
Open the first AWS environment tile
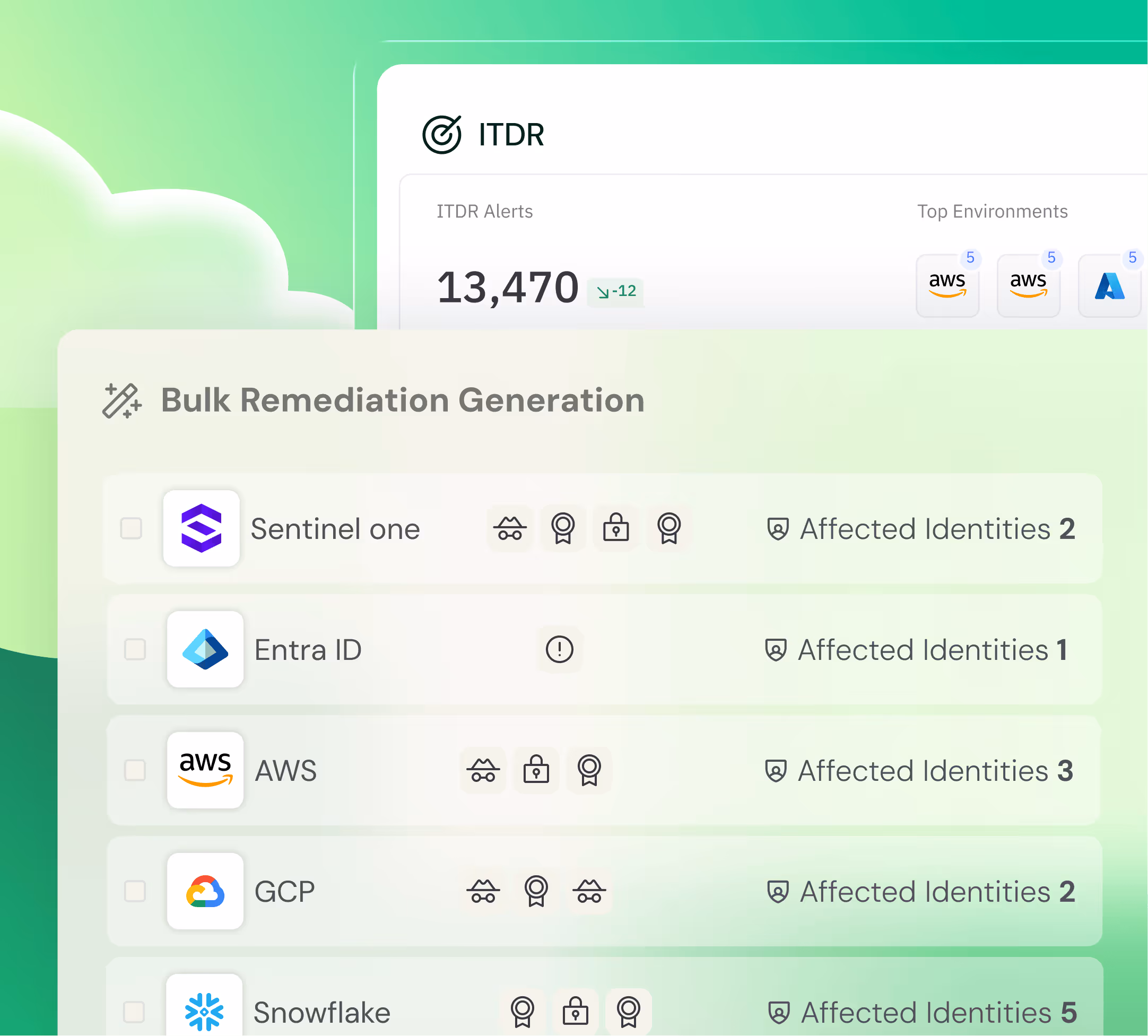[x=947, y=286]
